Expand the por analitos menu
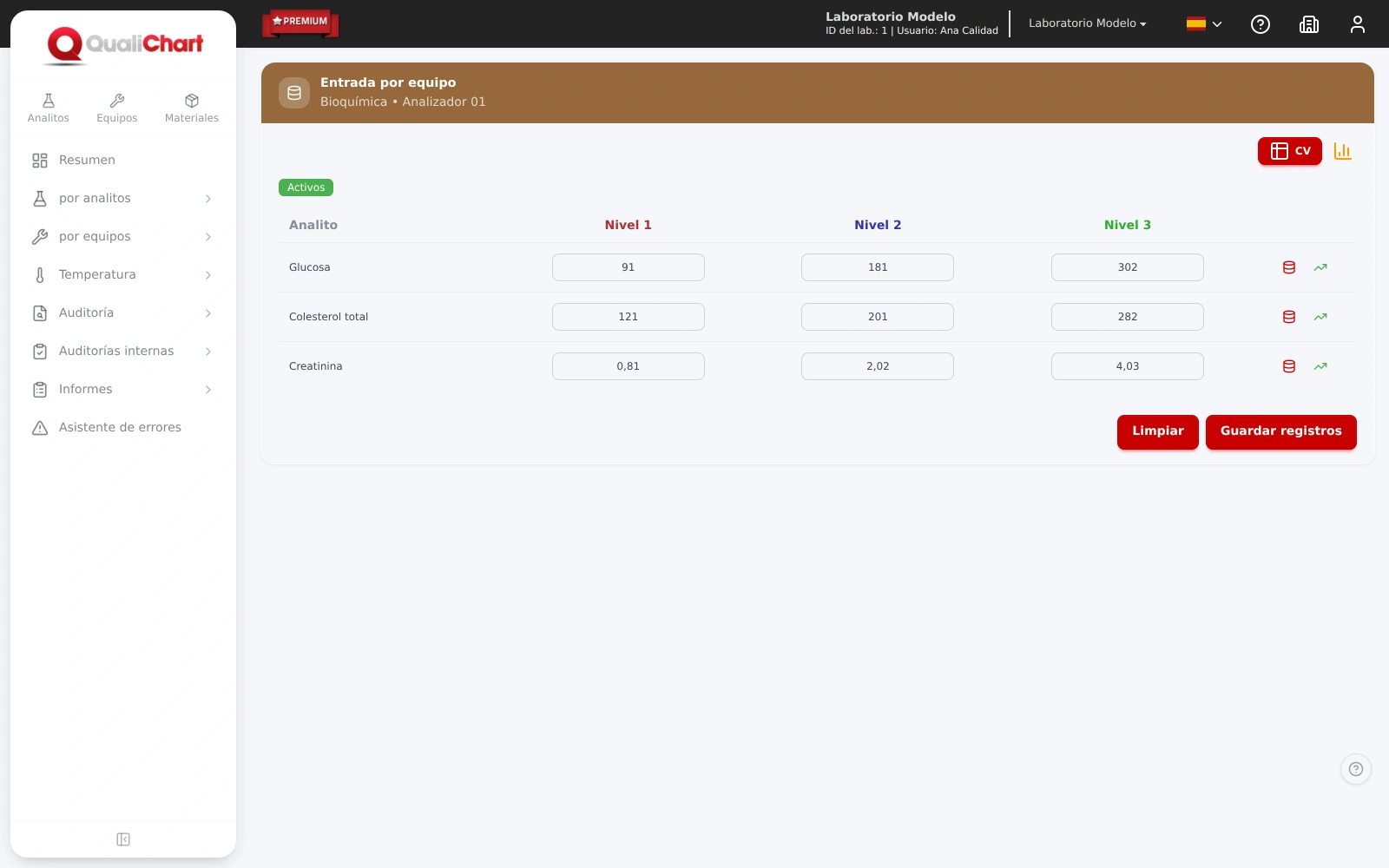This screenshot has height=868, width=1389. tap(123, 199)
